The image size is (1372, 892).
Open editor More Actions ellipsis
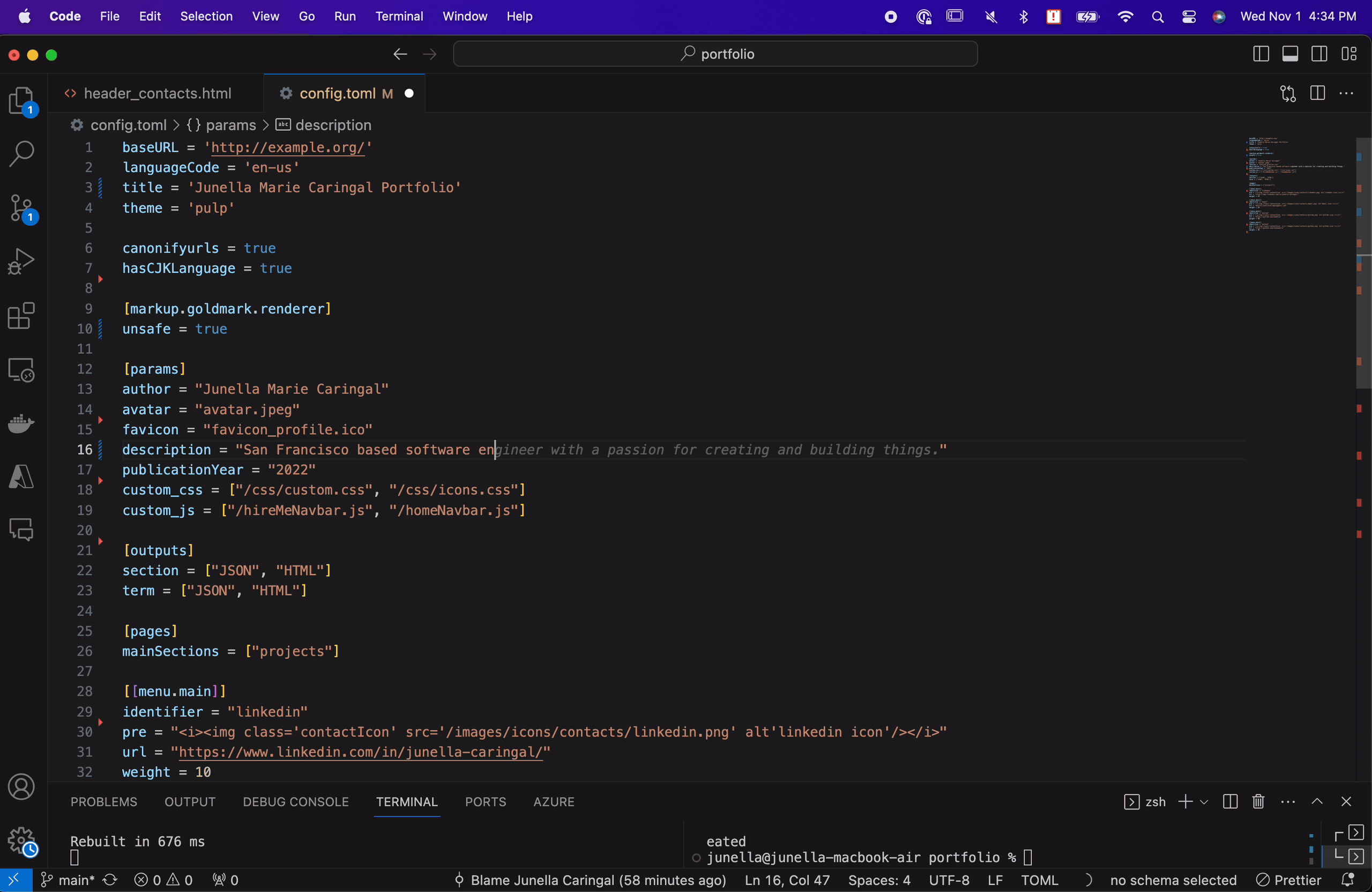pyautogui.click(x=1347, y=93)
